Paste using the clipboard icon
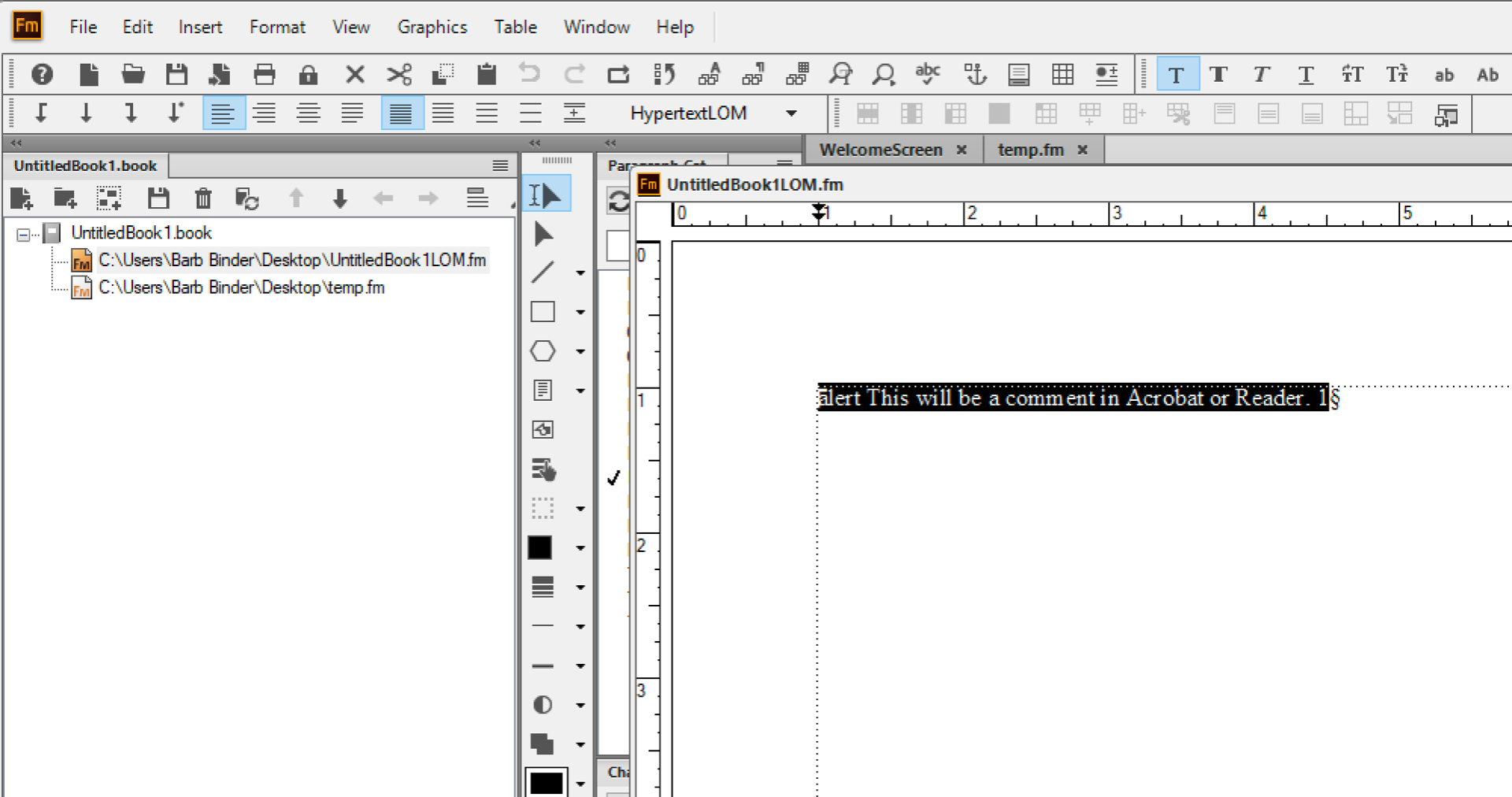 click(487, 75)
